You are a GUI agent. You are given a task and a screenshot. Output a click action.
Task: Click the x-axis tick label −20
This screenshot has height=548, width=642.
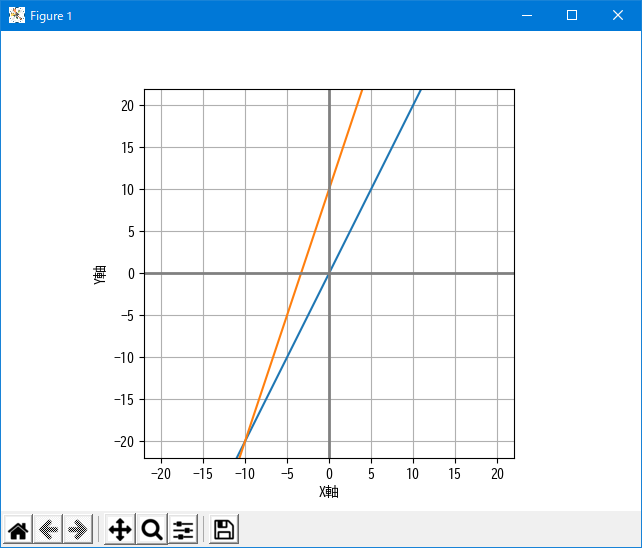point(160,474)
